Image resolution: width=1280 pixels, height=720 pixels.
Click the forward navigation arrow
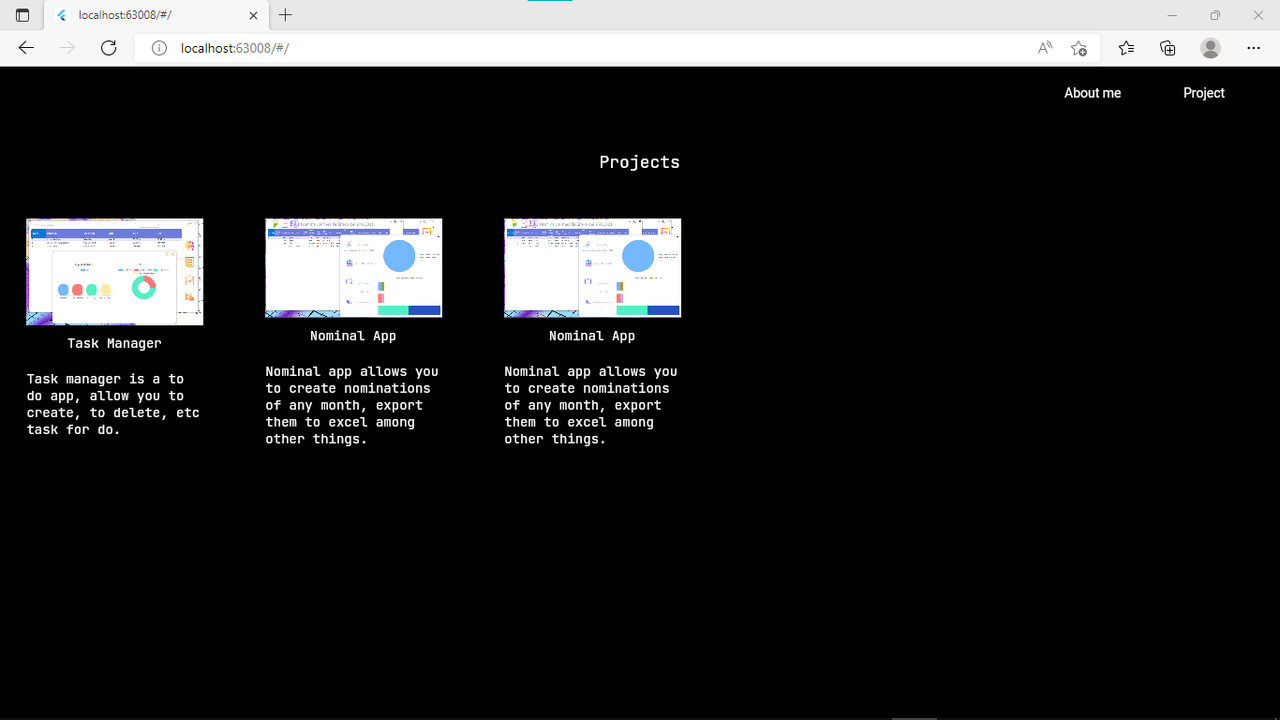point(66,47)
